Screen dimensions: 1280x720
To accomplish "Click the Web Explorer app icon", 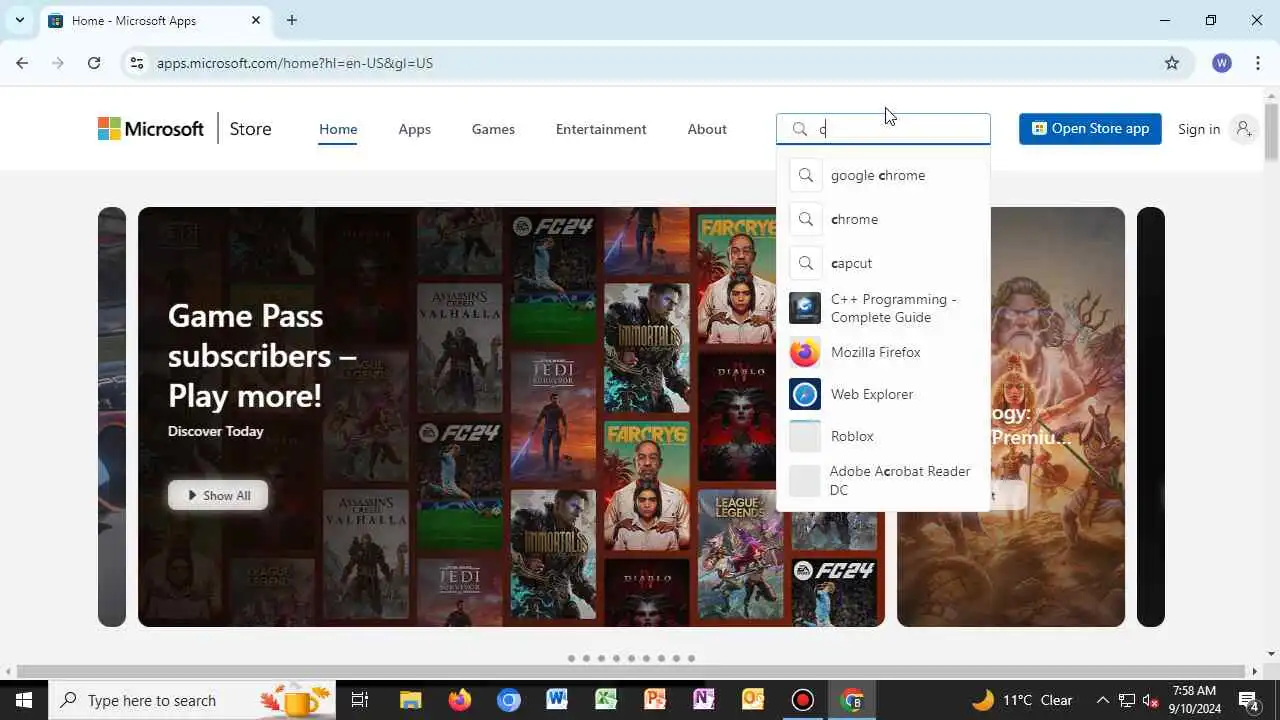I will [x=805, y=394].
